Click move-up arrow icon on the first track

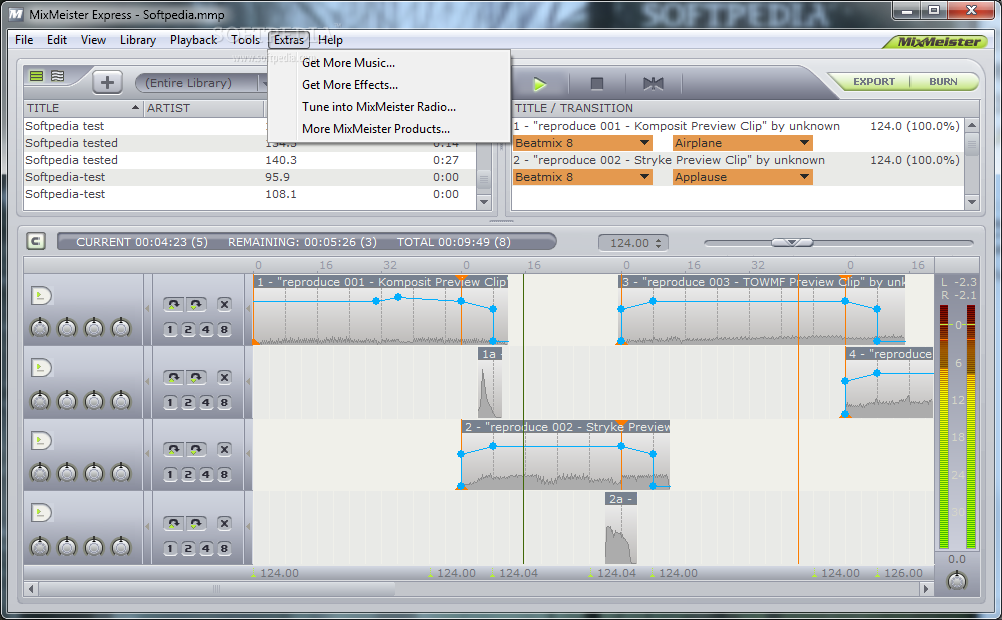click(173, 304)
